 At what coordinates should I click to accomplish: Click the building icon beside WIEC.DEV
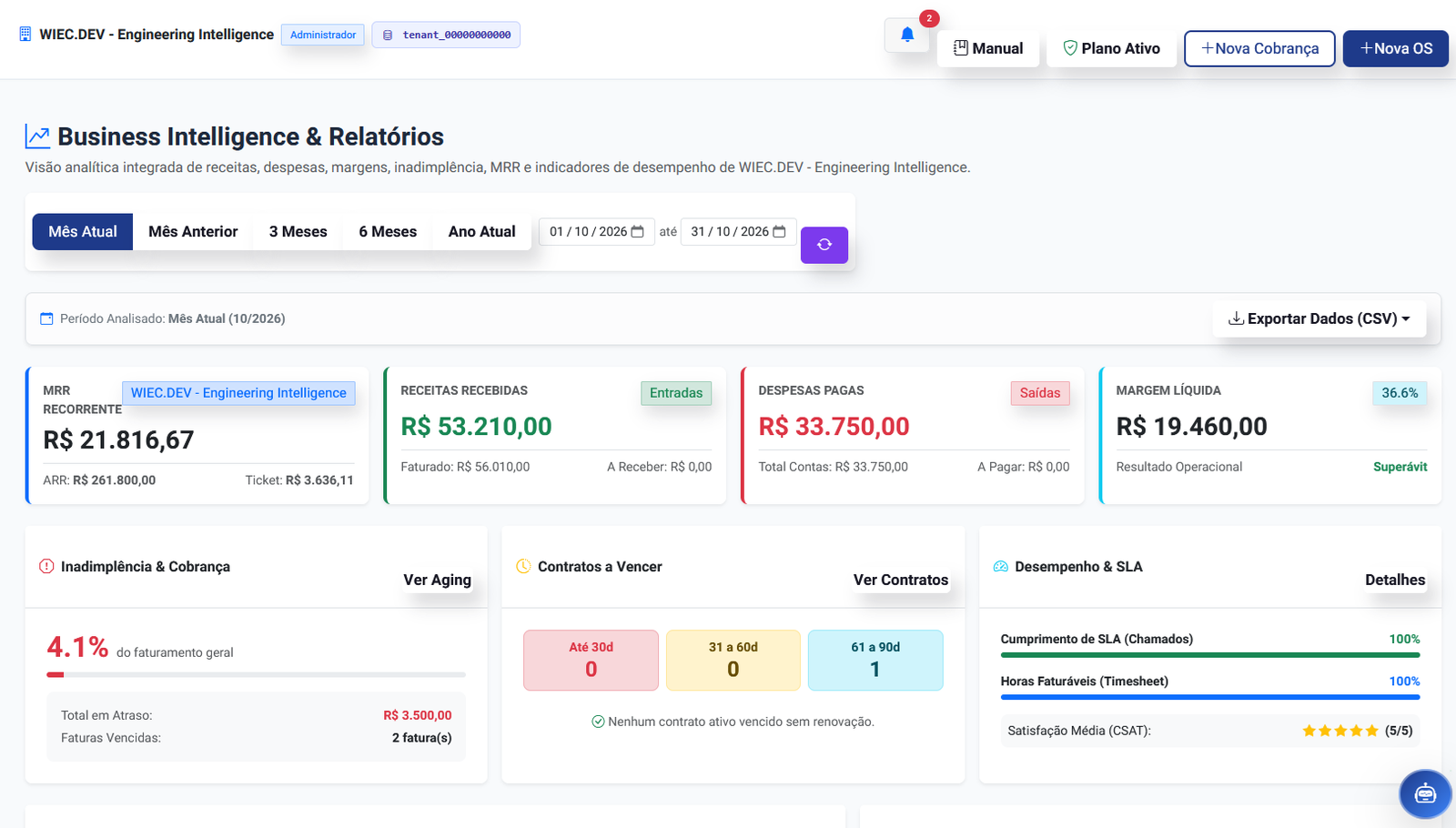tap(25, 35)
